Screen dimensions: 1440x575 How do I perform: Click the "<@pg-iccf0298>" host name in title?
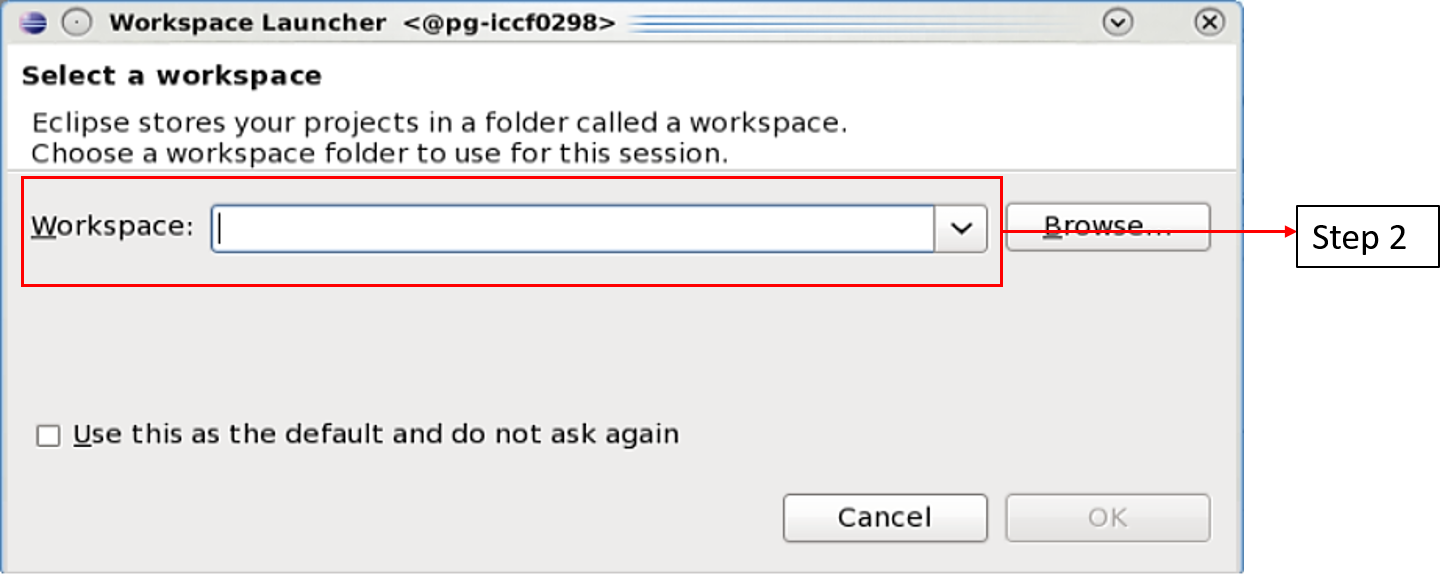point(510,23)
